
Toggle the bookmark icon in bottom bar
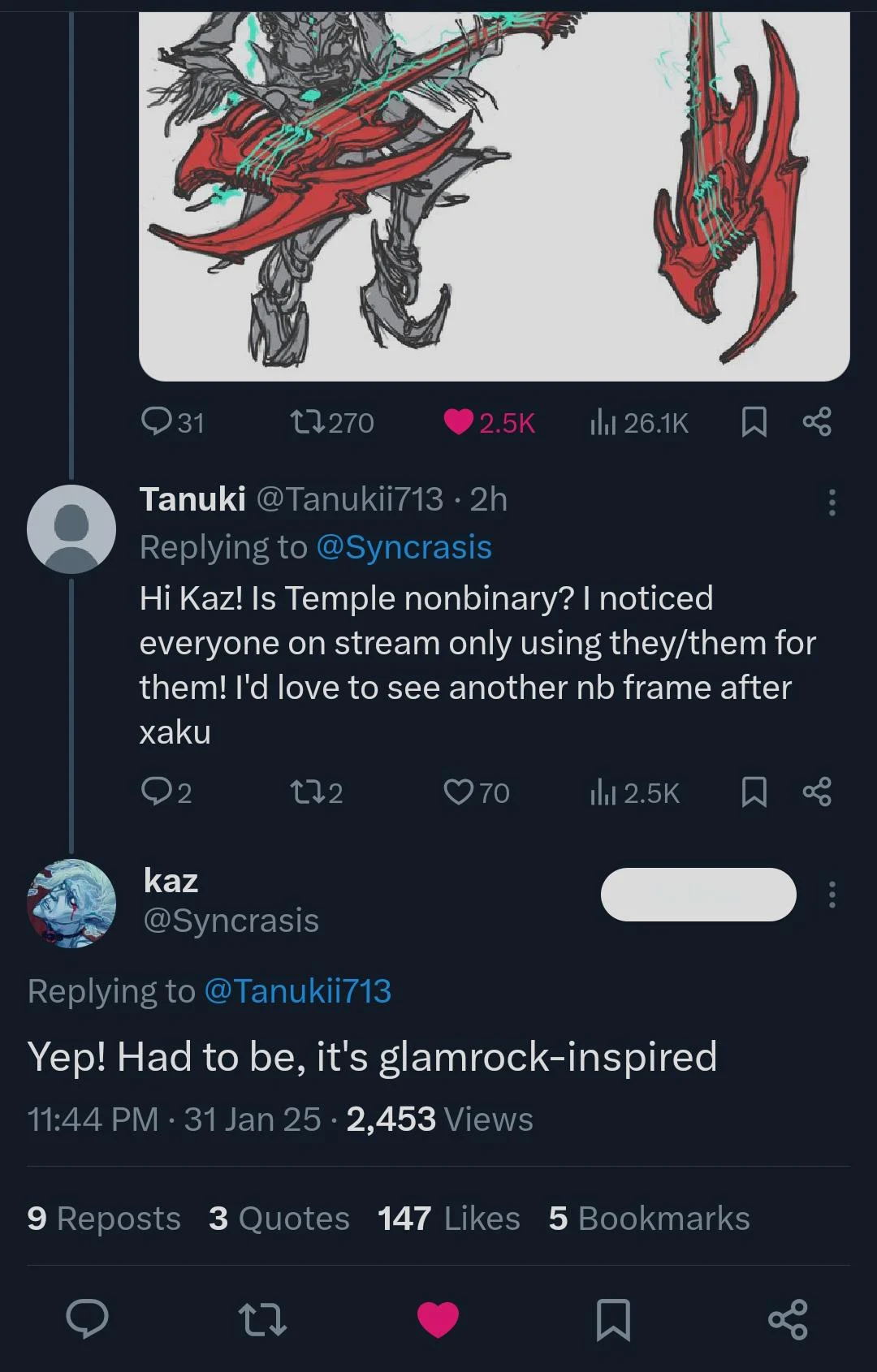pyautogui.click(x=613, y=1321)
